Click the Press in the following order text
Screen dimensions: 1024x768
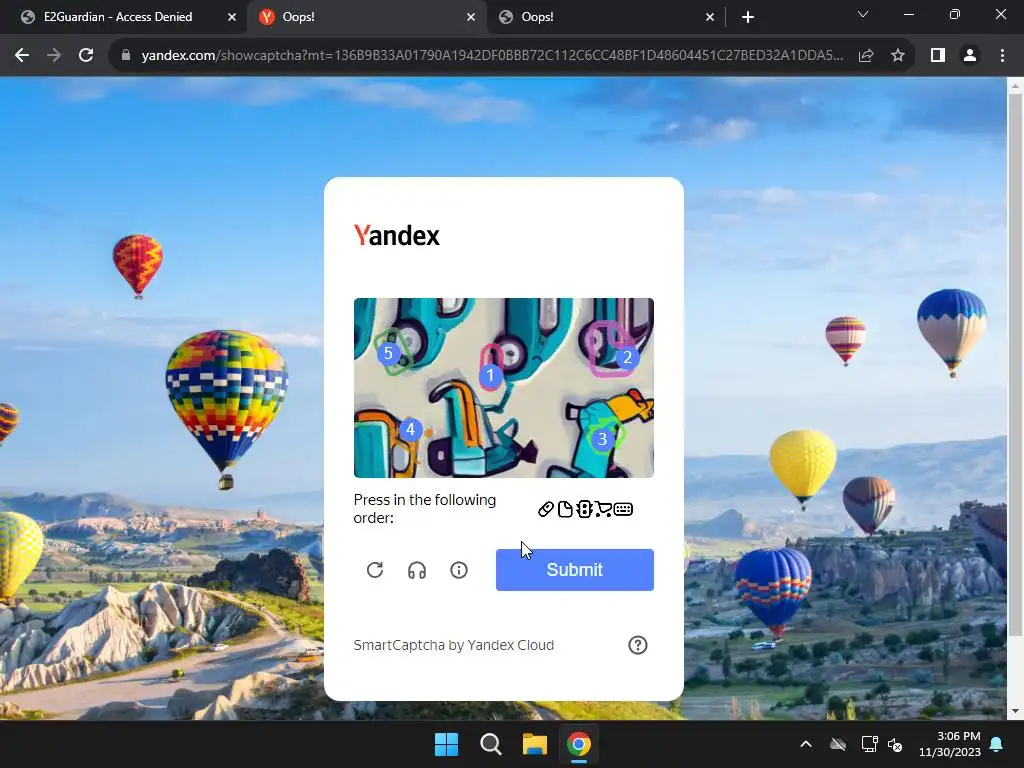tap(424, 509)
